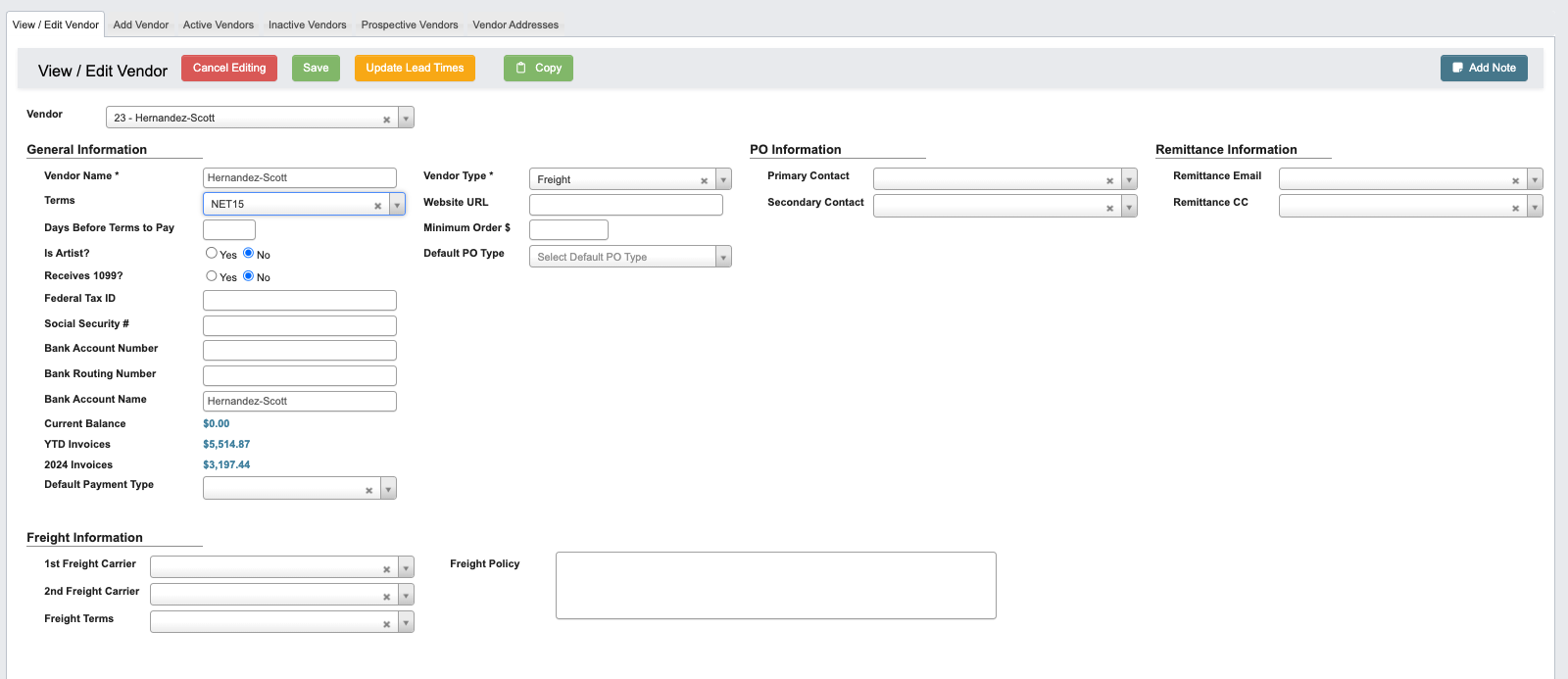The width and height of the screenshot is (1568, 679).
Task: Open the Vendor dropdown arrow
Action: tap(406, 119)
